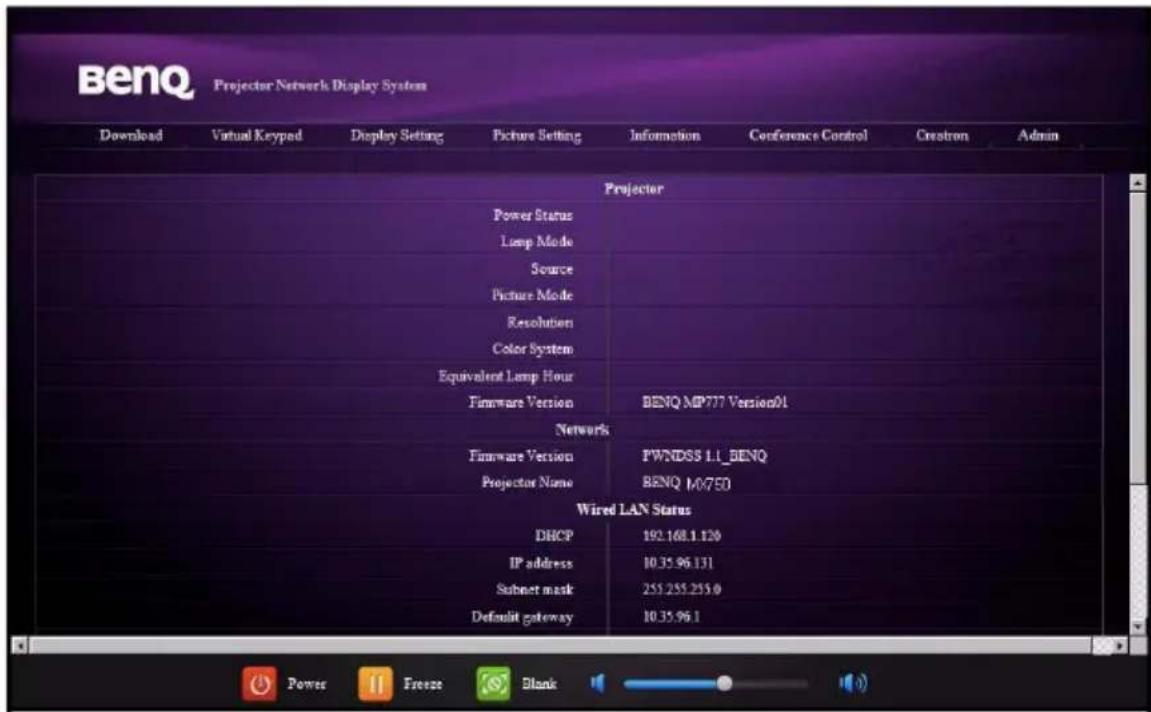Screen dimensions: 1151x712
Task: Open the Information tab
Action: point(664,136)
